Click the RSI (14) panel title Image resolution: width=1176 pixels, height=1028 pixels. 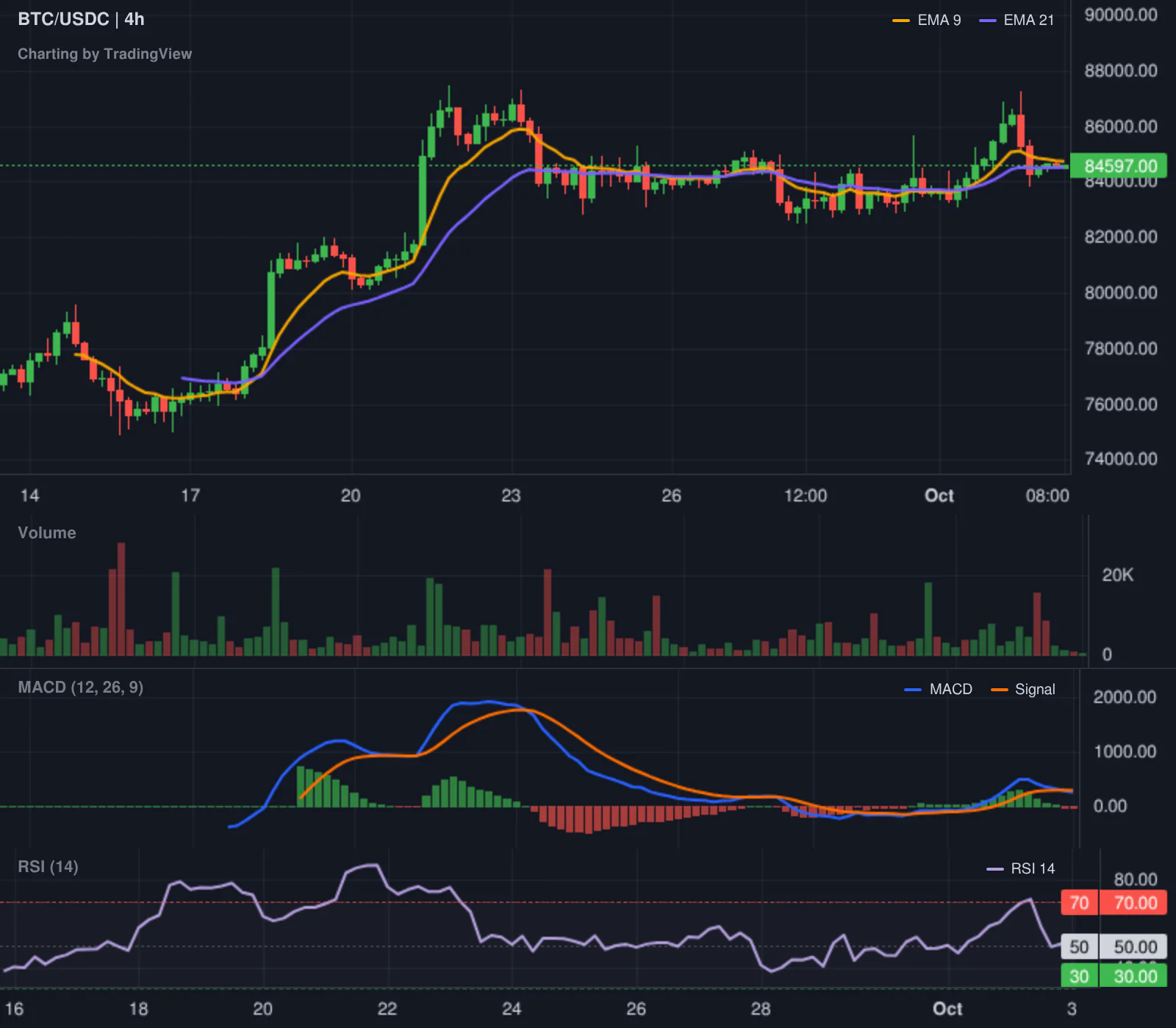pyautogui.click(x=48, y=867)
